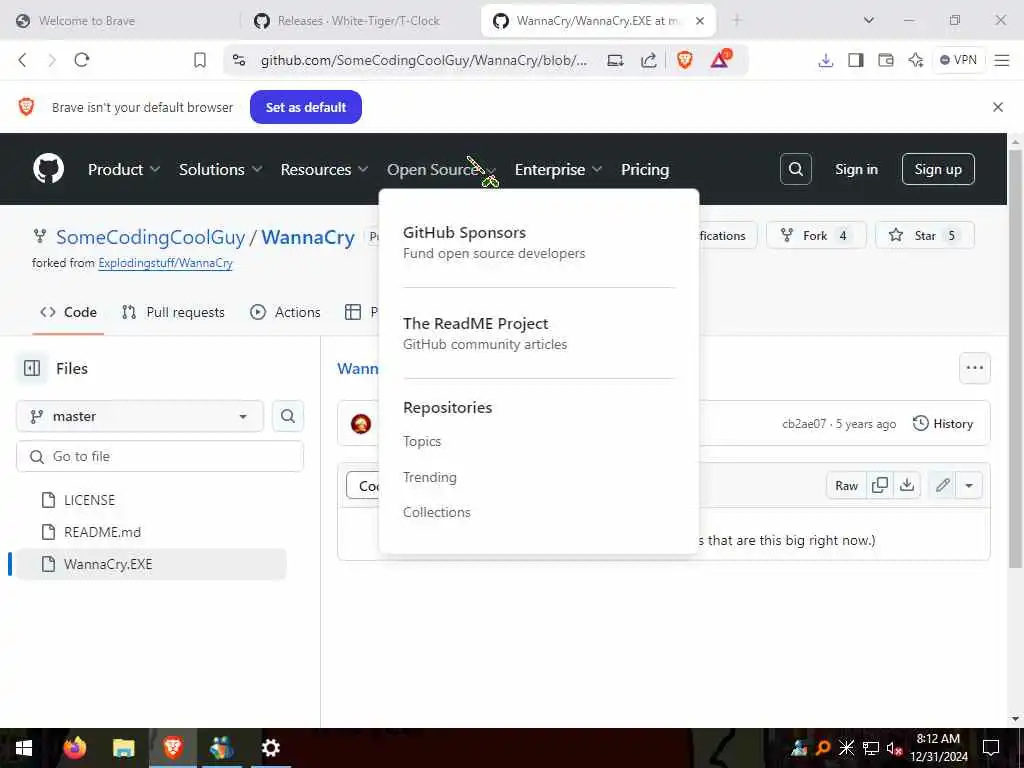Collapse the Open Source menu
Screen dimensions: 1024x768
[442, 169]
